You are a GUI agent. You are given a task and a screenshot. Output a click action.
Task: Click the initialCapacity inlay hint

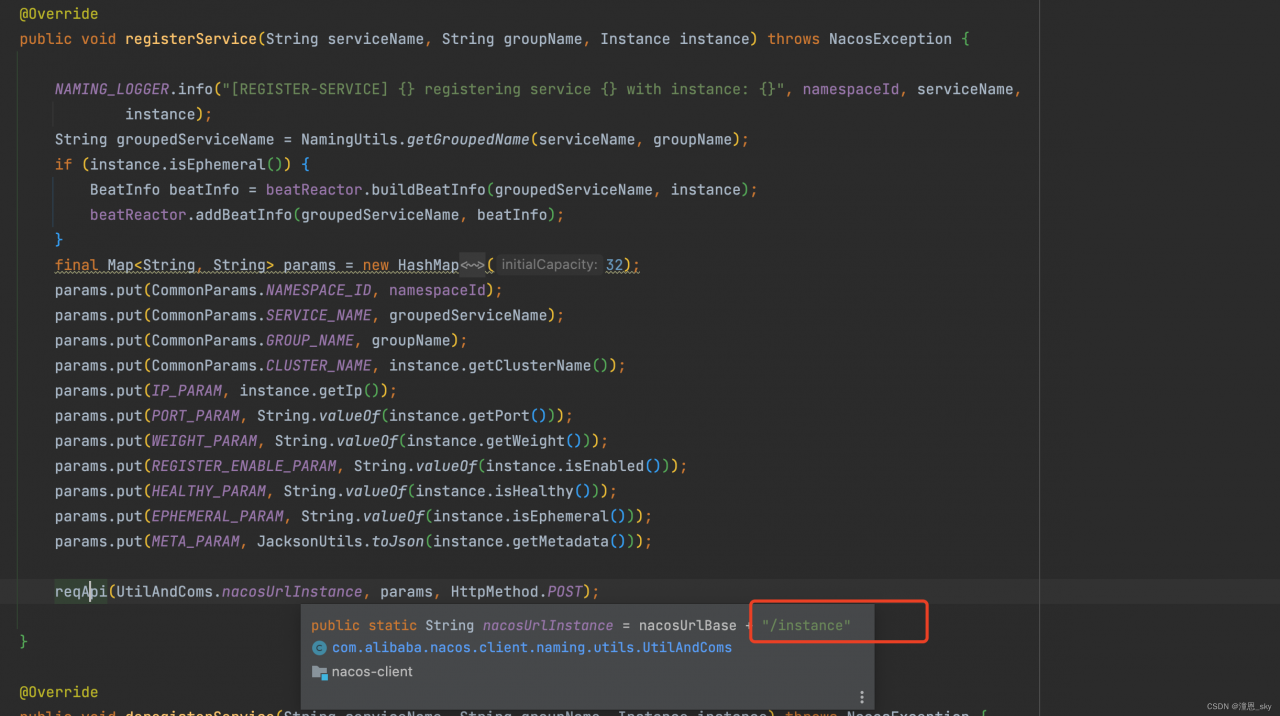(x=549, y=265)
